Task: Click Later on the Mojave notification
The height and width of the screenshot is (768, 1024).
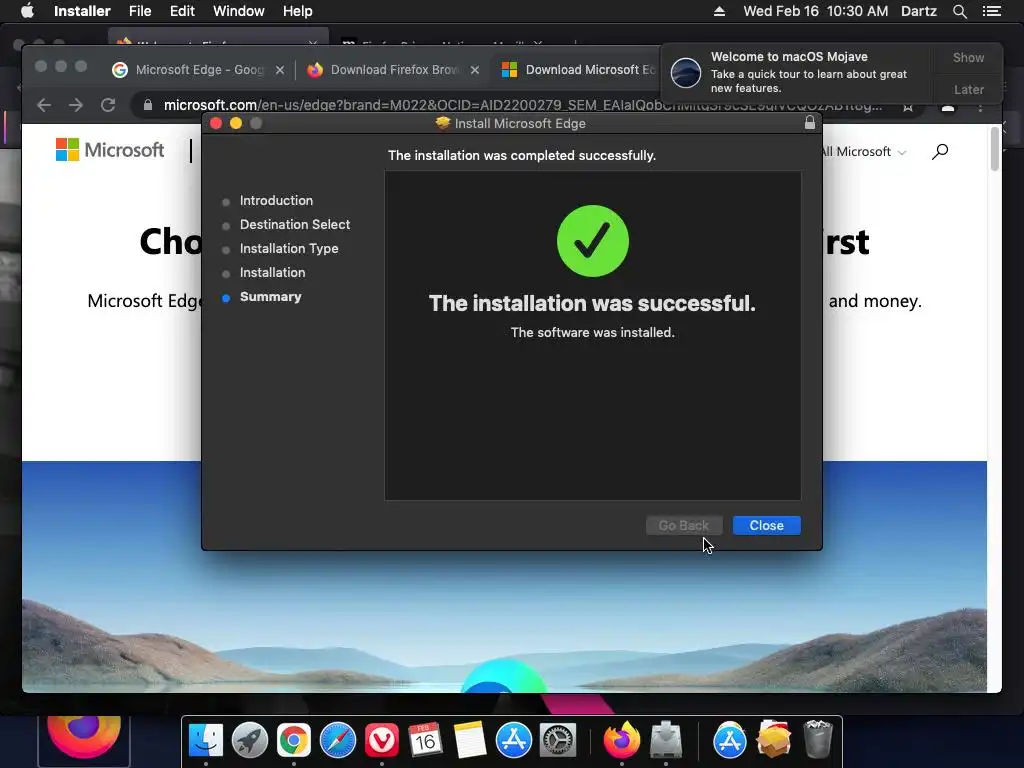Action: (x=968, y=89)
